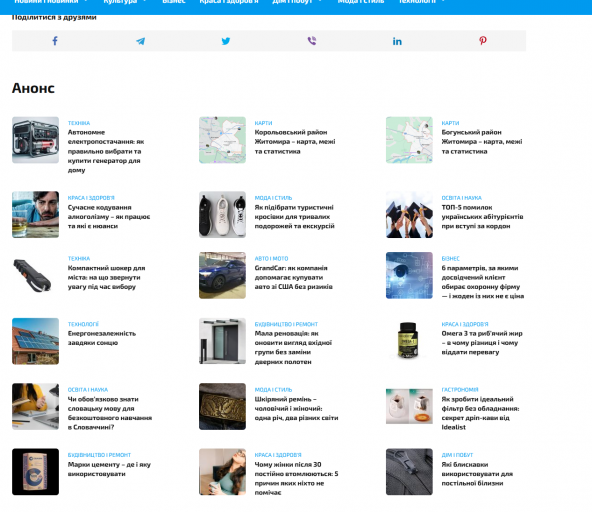
Task: Open the solar panels roof thumbnail
Action: tap(35, 341)
